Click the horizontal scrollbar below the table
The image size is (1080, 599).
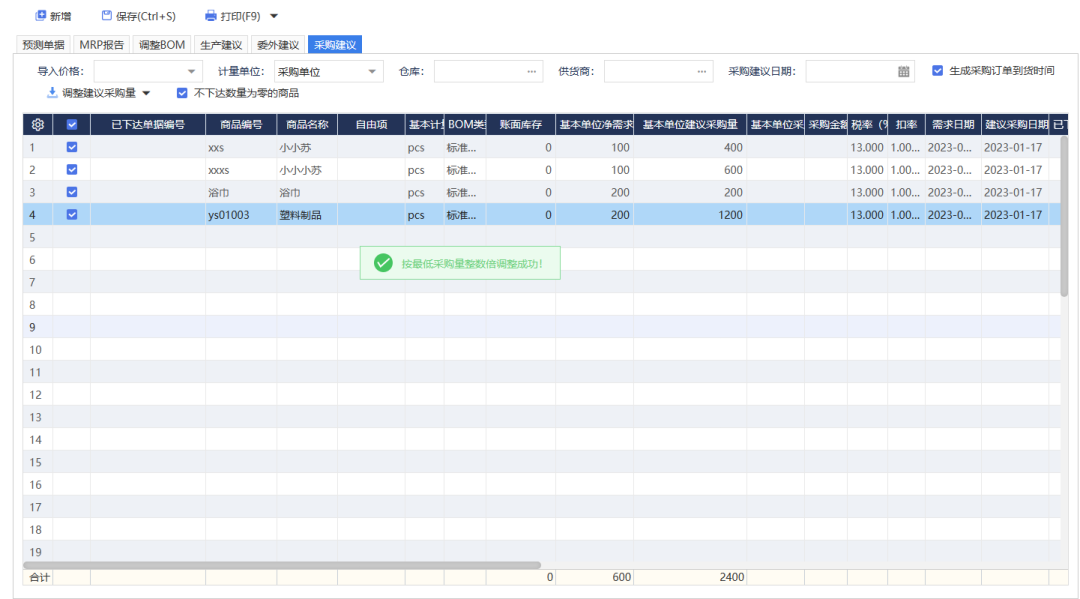tap(280, 565)
